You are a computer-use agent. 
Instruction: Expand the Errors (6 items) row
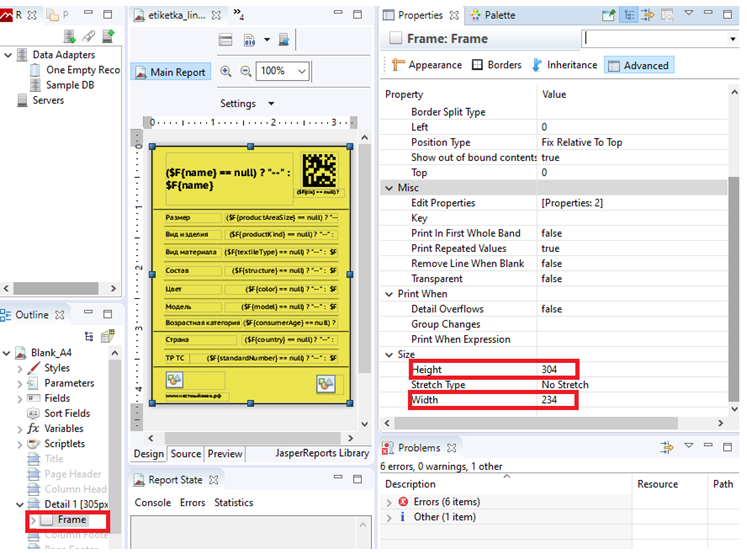point(389,503)
